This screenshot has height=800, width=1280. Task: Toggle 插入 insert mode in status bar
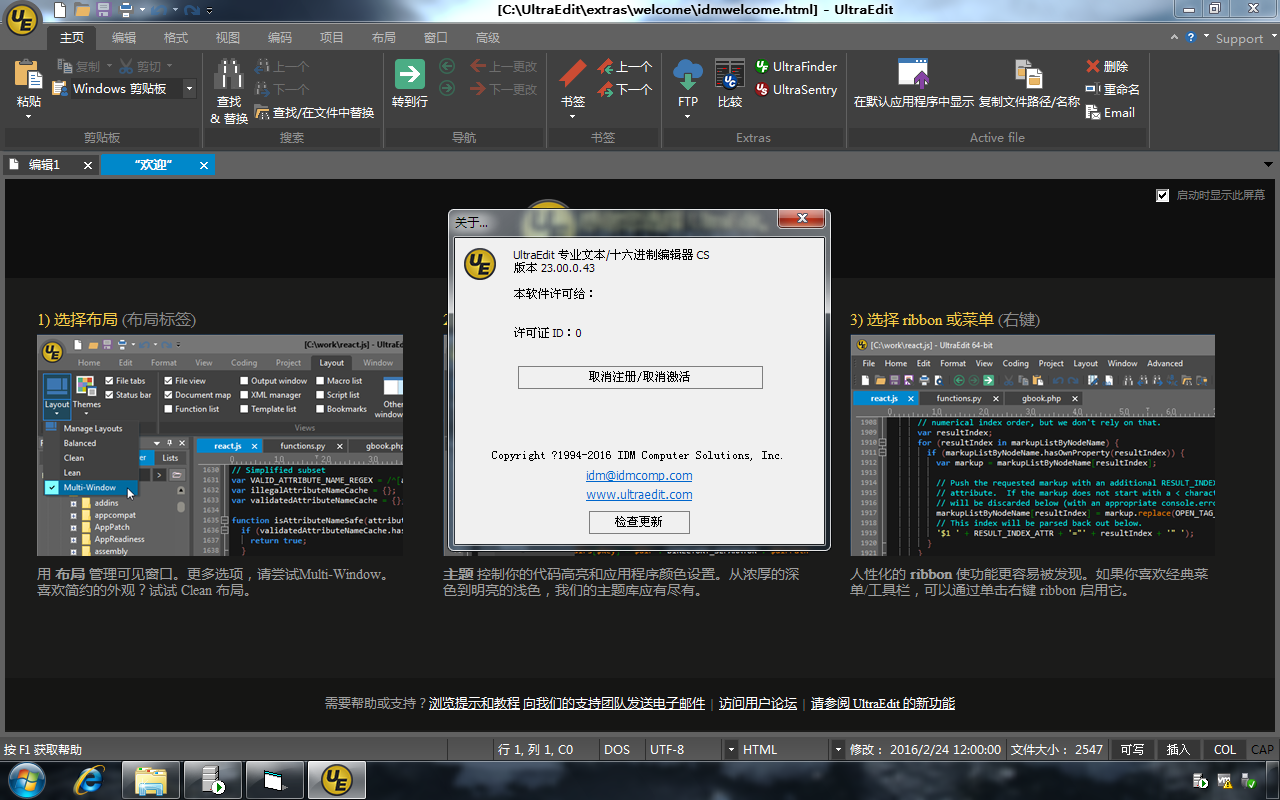point(1178,749)
